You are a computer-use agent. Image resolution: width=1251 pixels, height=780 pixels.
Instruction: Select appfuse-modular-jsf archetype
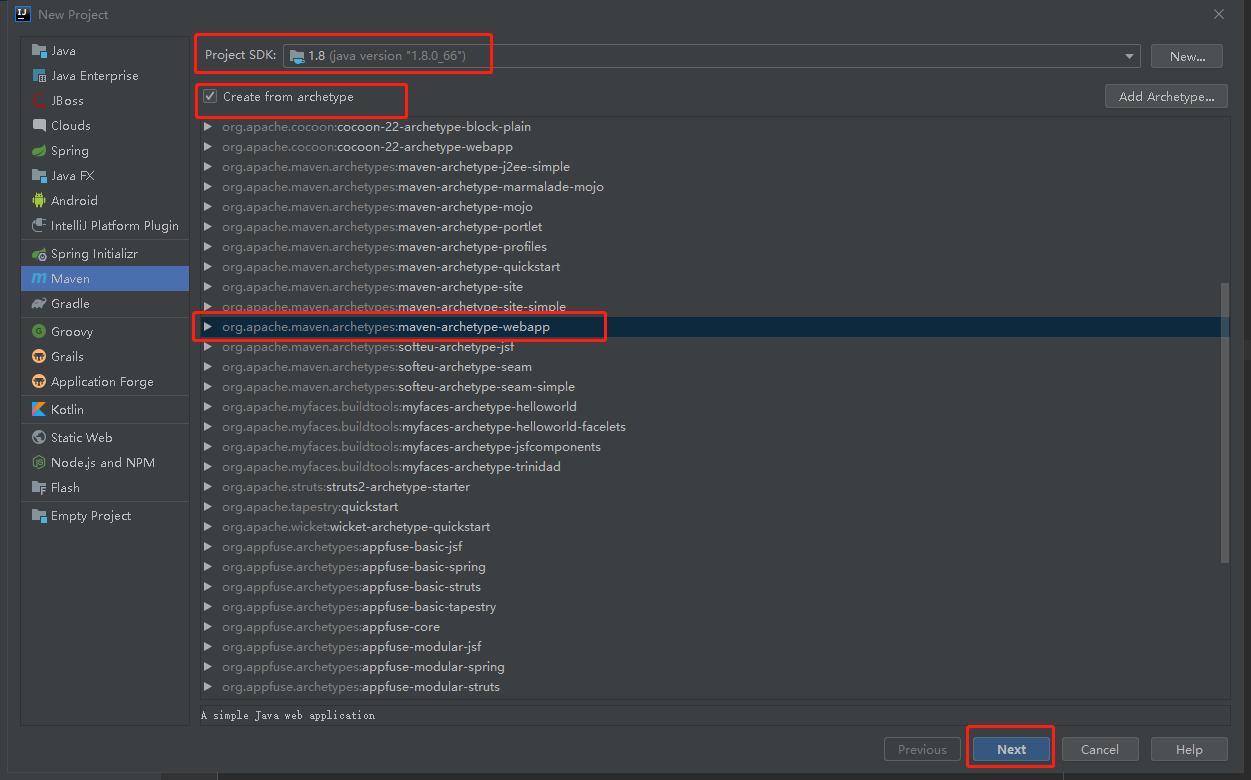[352, 647]
